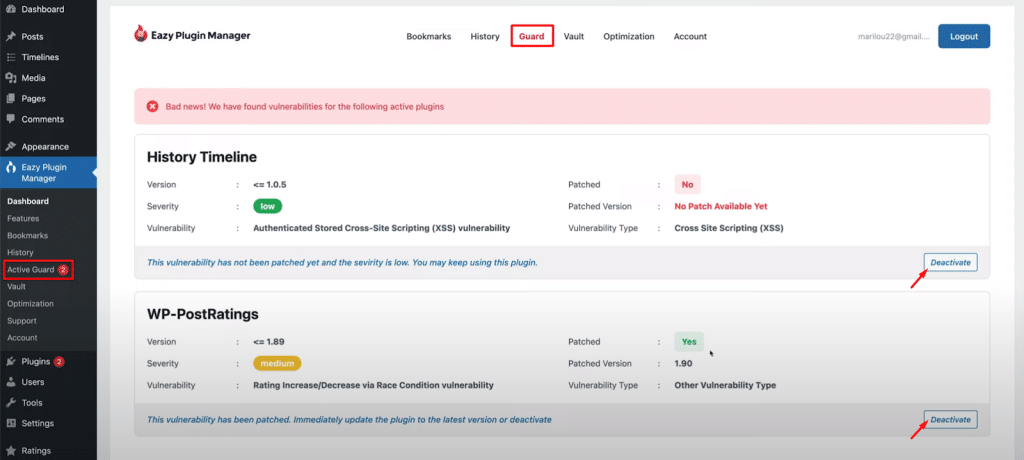Image resolution: width=1024 pixels, height=460 pixels.
Task: Open the Active Guard submenu item
Action: click(31, 269)
